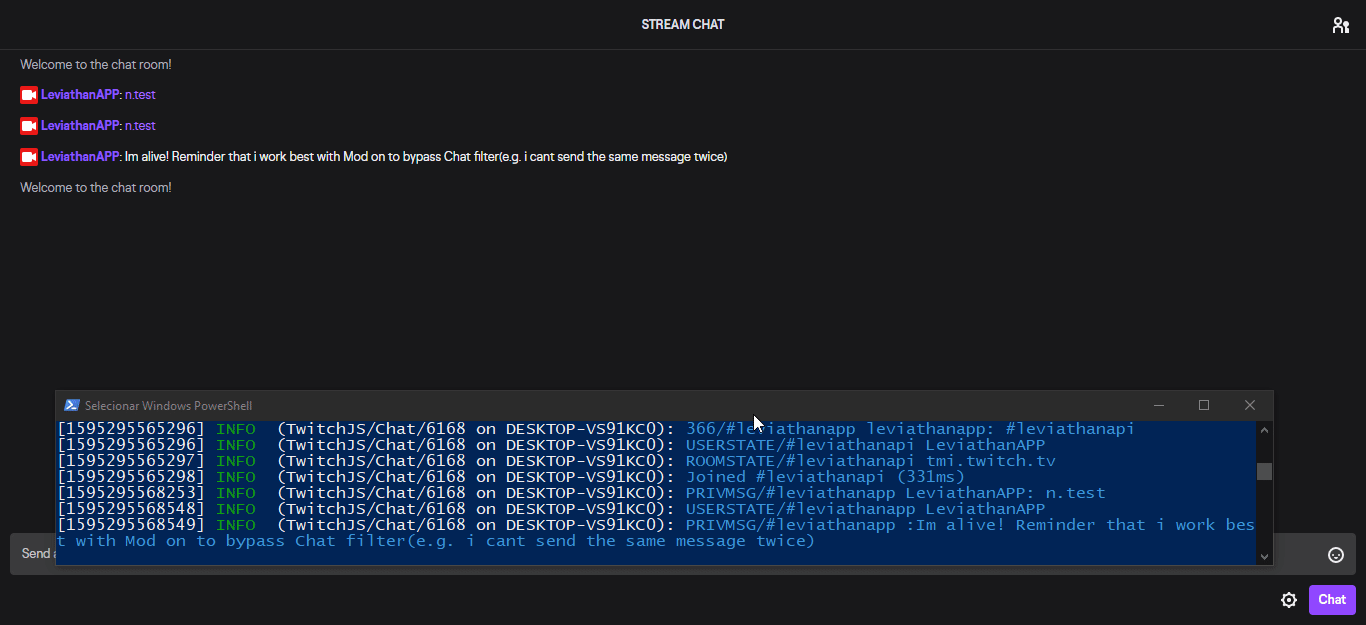The height and width of the screenshot is (625, 1366).
Task: Click the first 'Welcome to the chat room!' message
Action: point(95,64)
